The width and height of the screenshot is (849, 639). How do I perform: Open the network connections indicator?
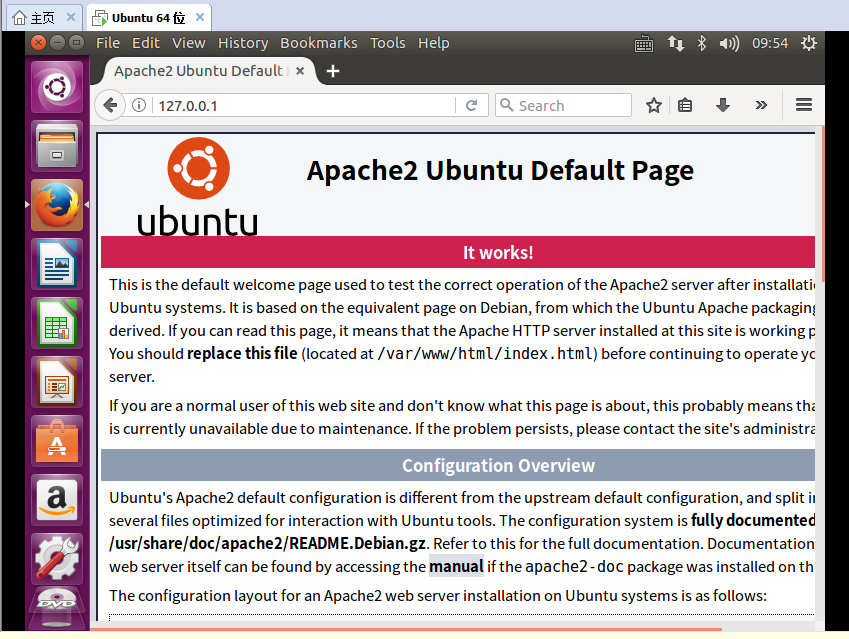(675, 43)
